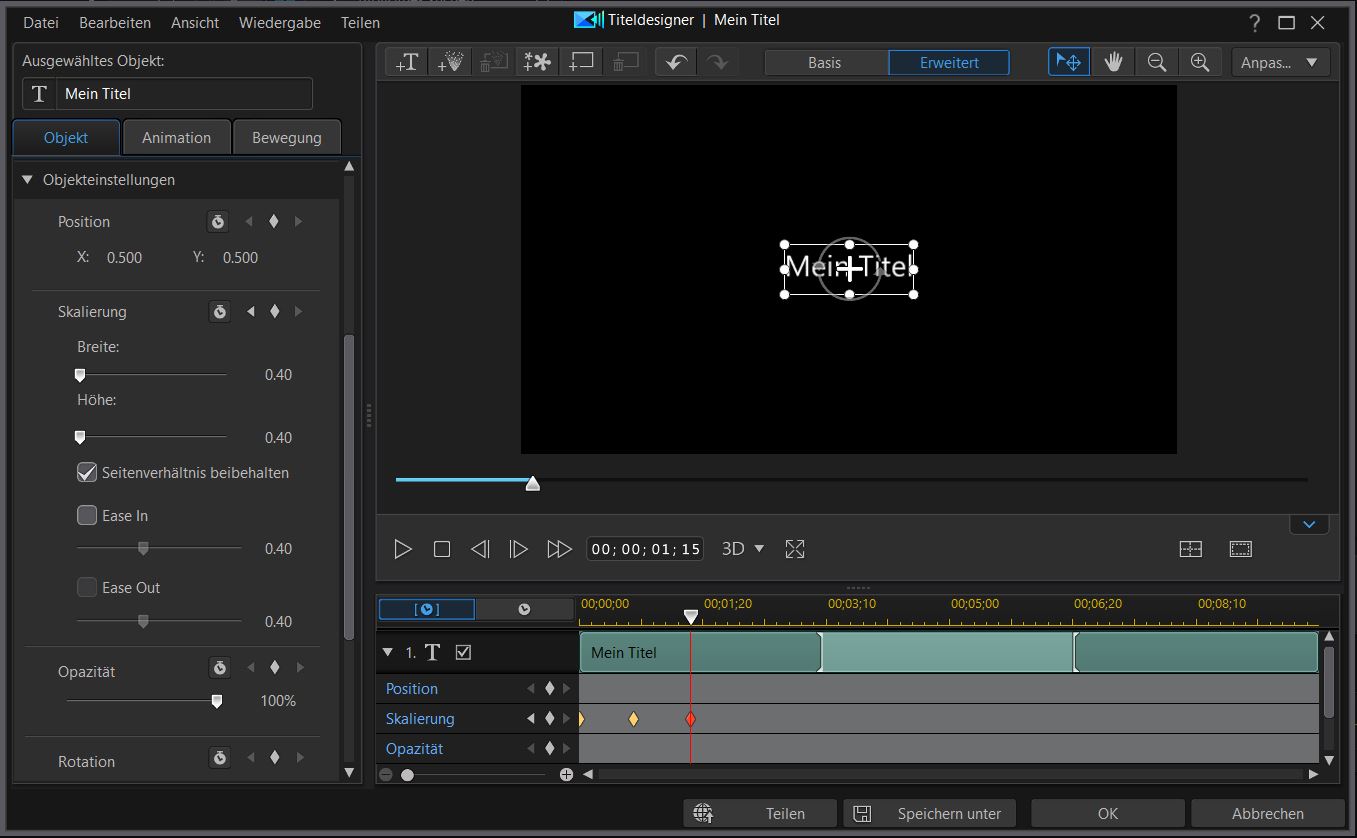Viewport: 1357px width, 838px height.
Task: Click the Speichern unter button
Action: 928,813
